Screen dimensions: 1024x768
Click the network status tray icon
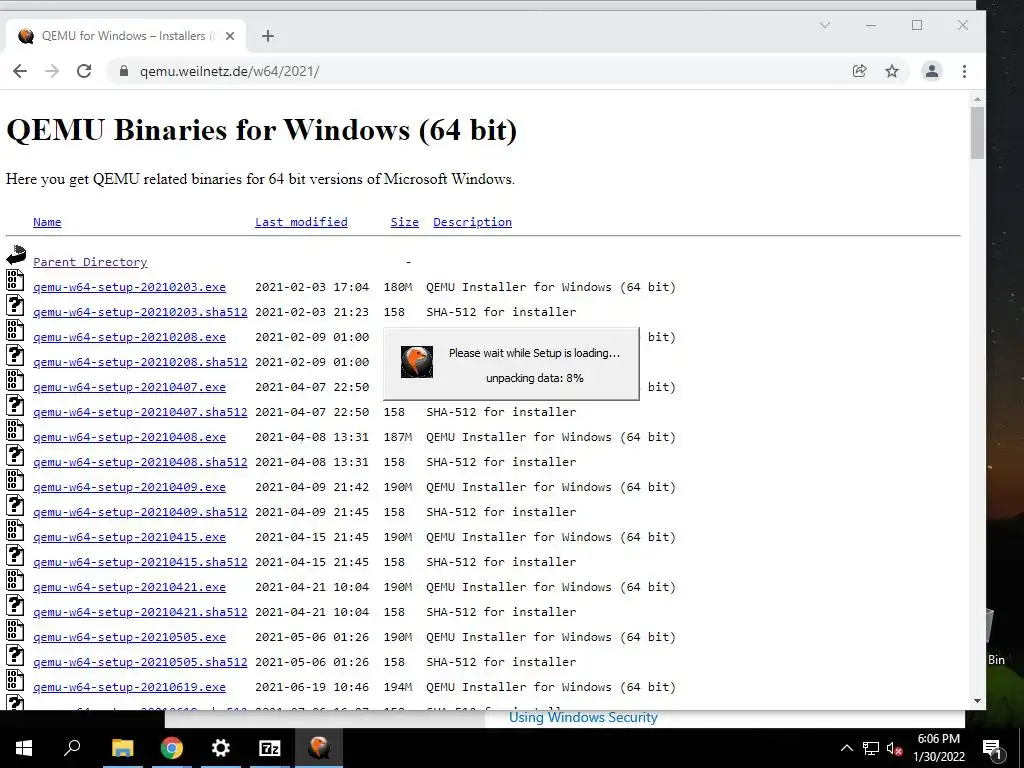click(x=871, y=748)
